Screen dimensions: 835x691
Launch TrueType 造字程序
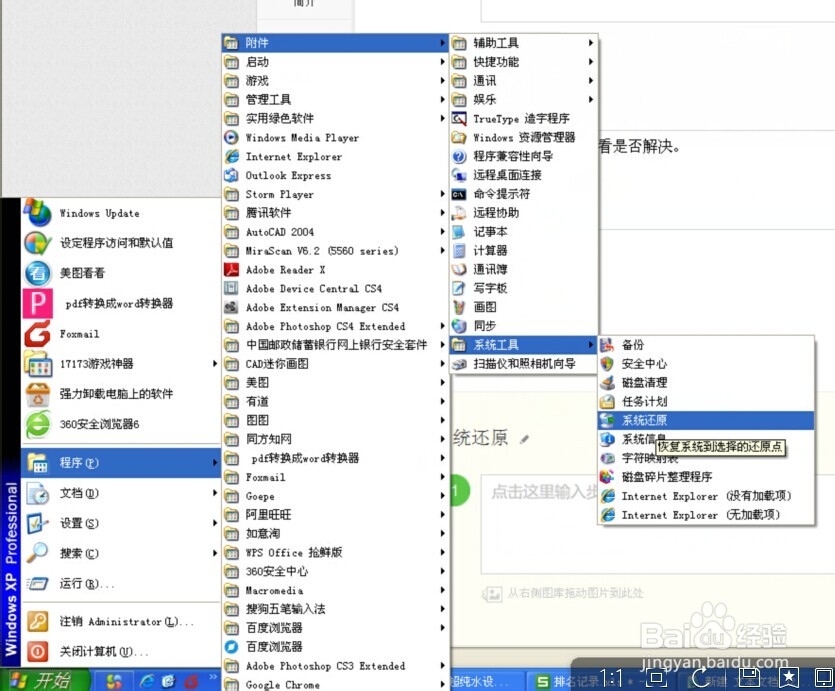tap(523, 118)
